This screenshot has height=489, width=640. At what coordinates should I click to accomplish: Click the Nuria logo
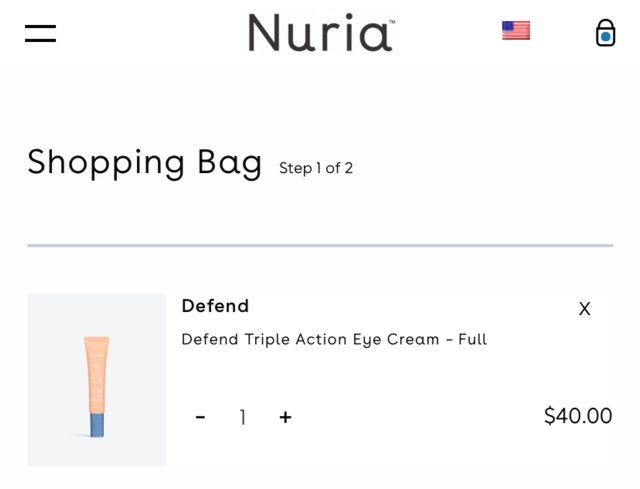pyautogui.click(x=320, y=33)
